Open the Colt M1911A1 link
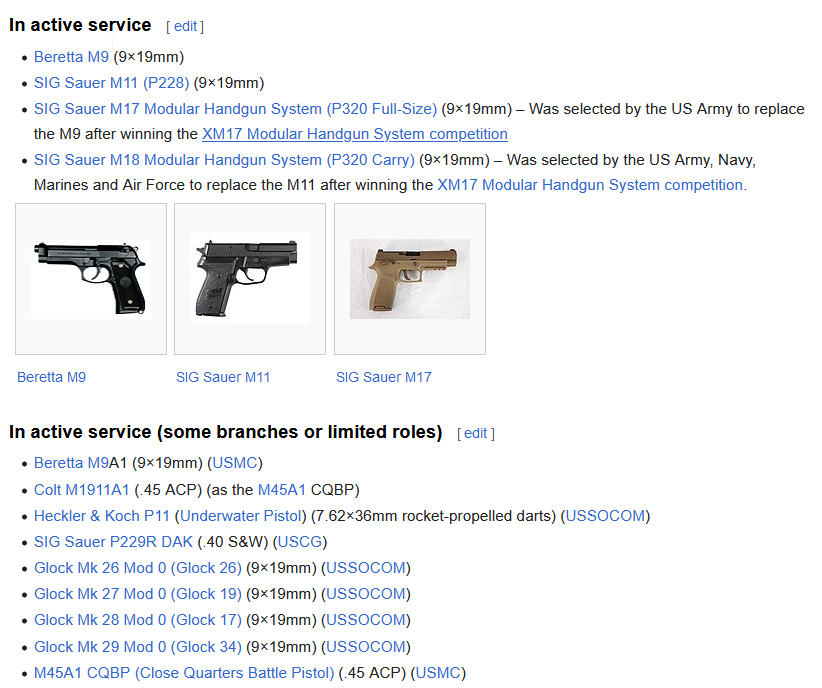Viewport: 822px width, 688px height. tap(81, 490)
